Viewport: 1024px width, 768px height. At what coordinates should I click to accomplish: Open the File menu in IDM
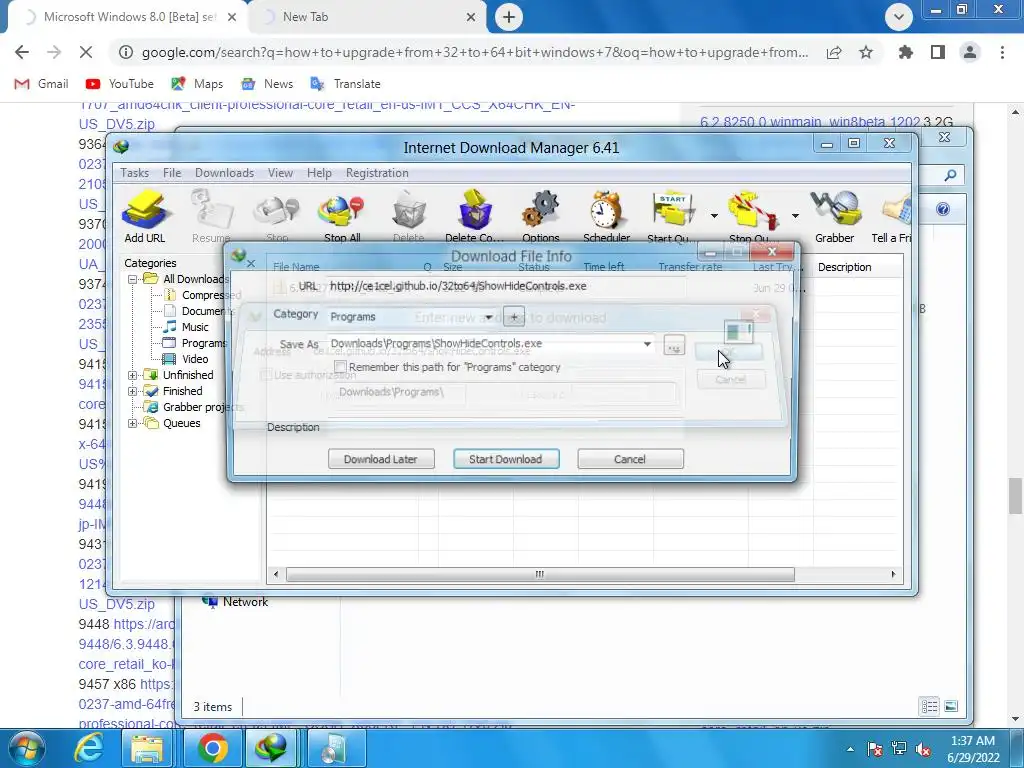tap(172, 173)
